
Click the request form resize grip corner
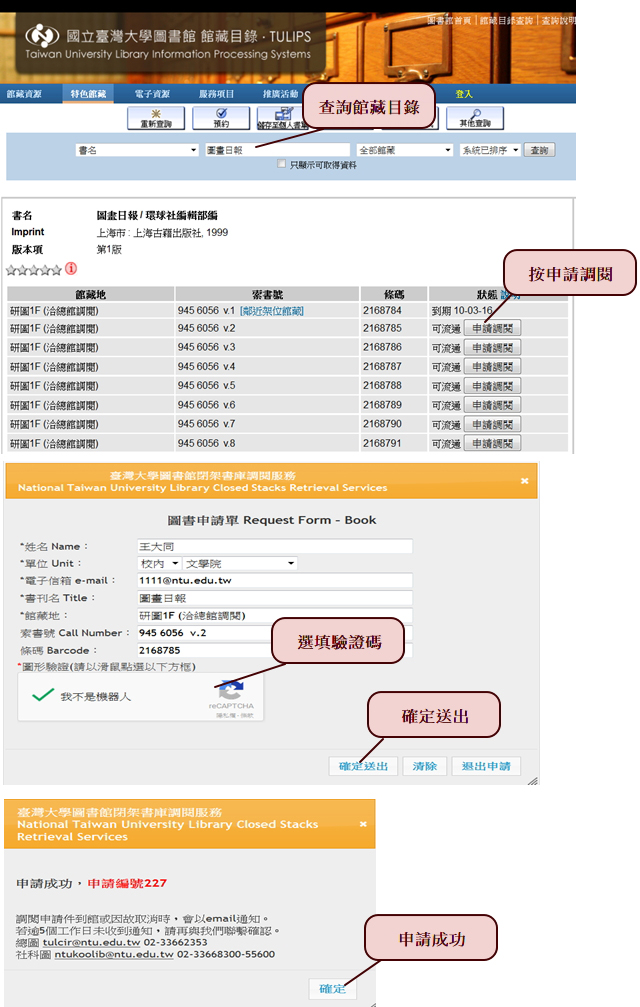[532, 780]
